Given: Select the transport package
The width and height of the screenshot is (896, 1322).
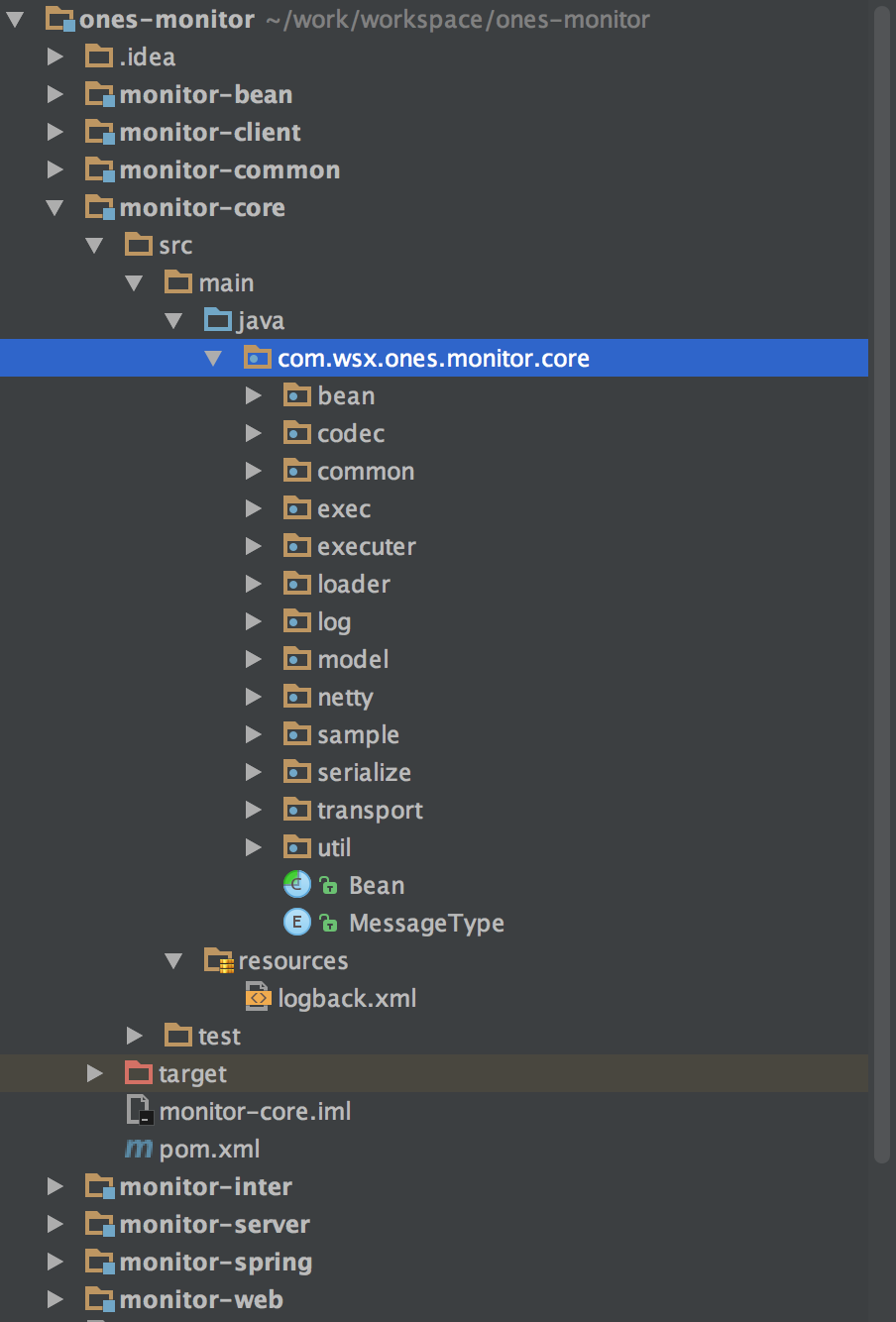Looking at the screenshot, I should pyautogui.click(x=370, y=810).
